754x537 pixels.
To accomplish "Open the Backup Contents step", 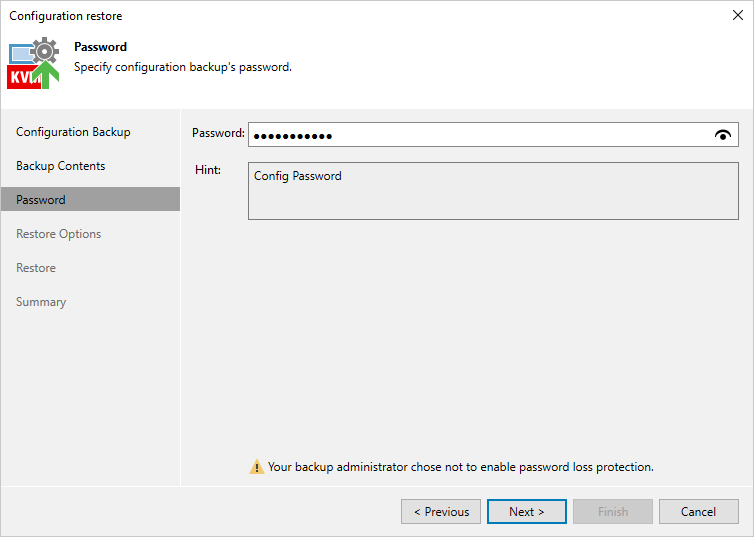I will tap(60, 166).
